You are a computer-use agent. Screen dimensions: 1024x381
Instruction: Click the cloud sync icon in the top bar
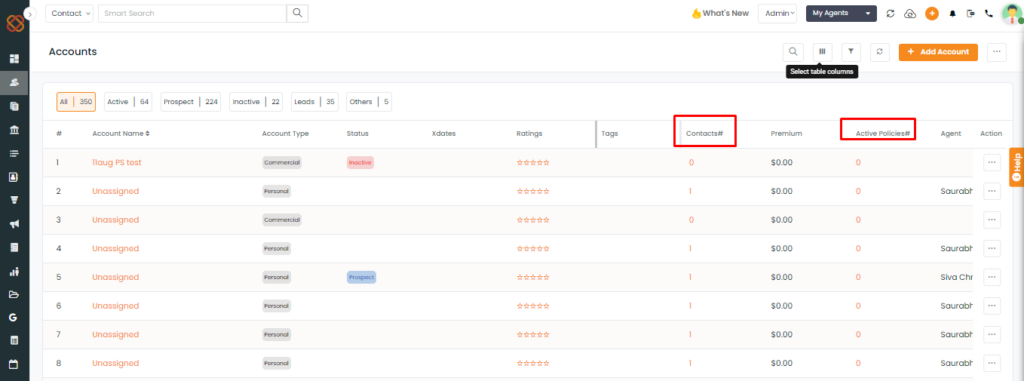[x=910, y=13]
